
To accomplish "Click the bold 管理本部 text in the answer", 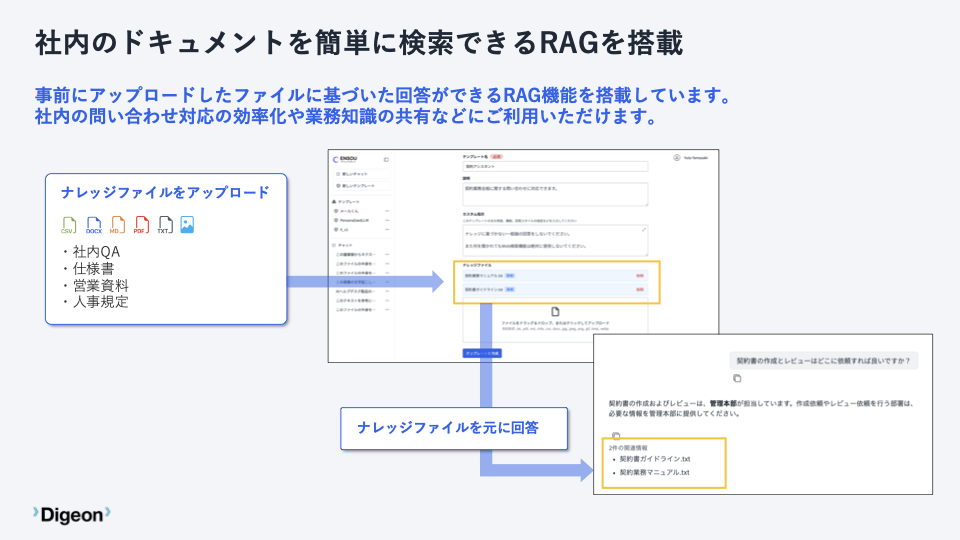I will pos(722,403).
